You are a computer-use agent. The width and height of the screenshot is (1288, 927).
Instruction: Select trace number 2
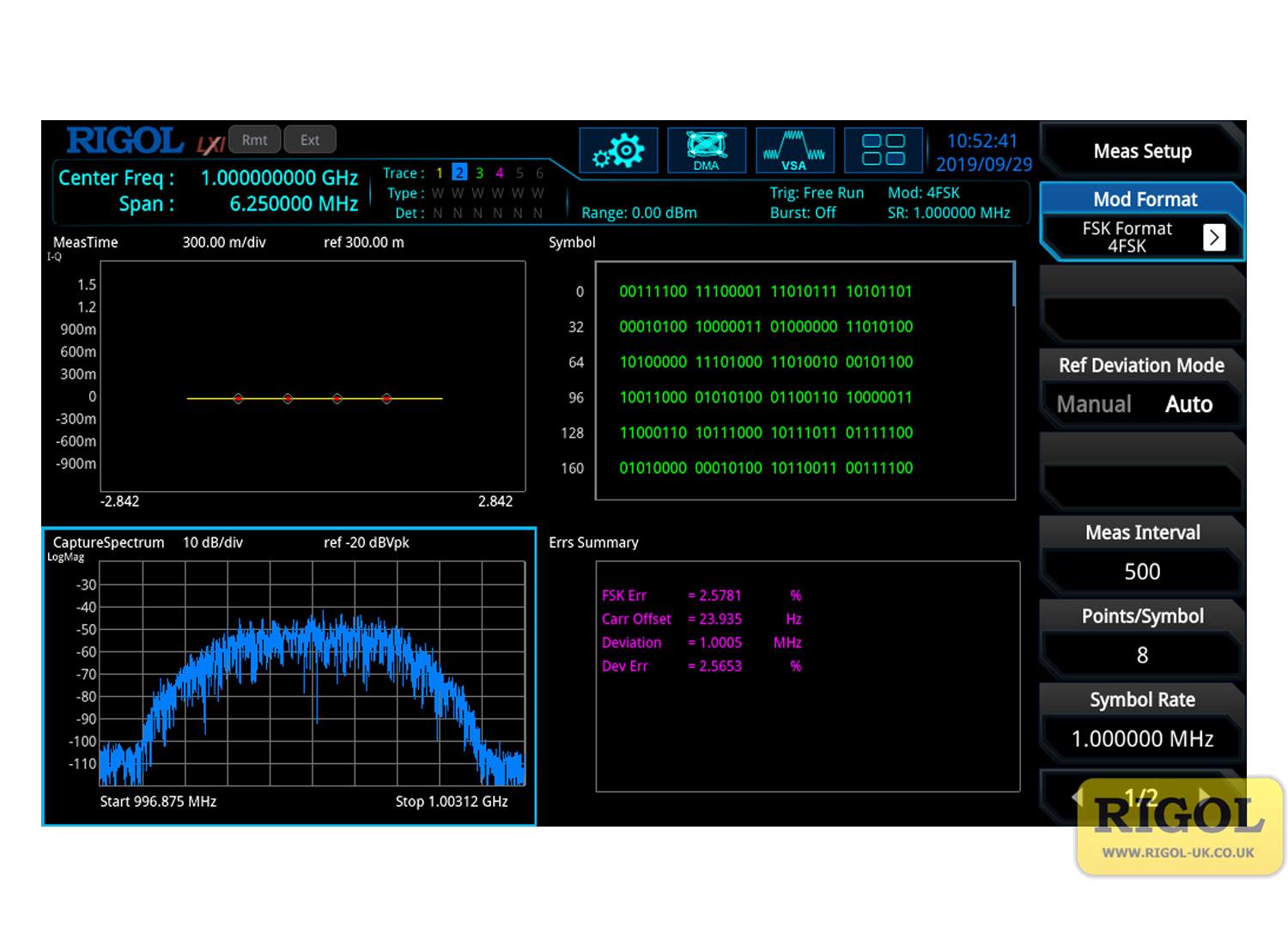[x=459, y=173]
